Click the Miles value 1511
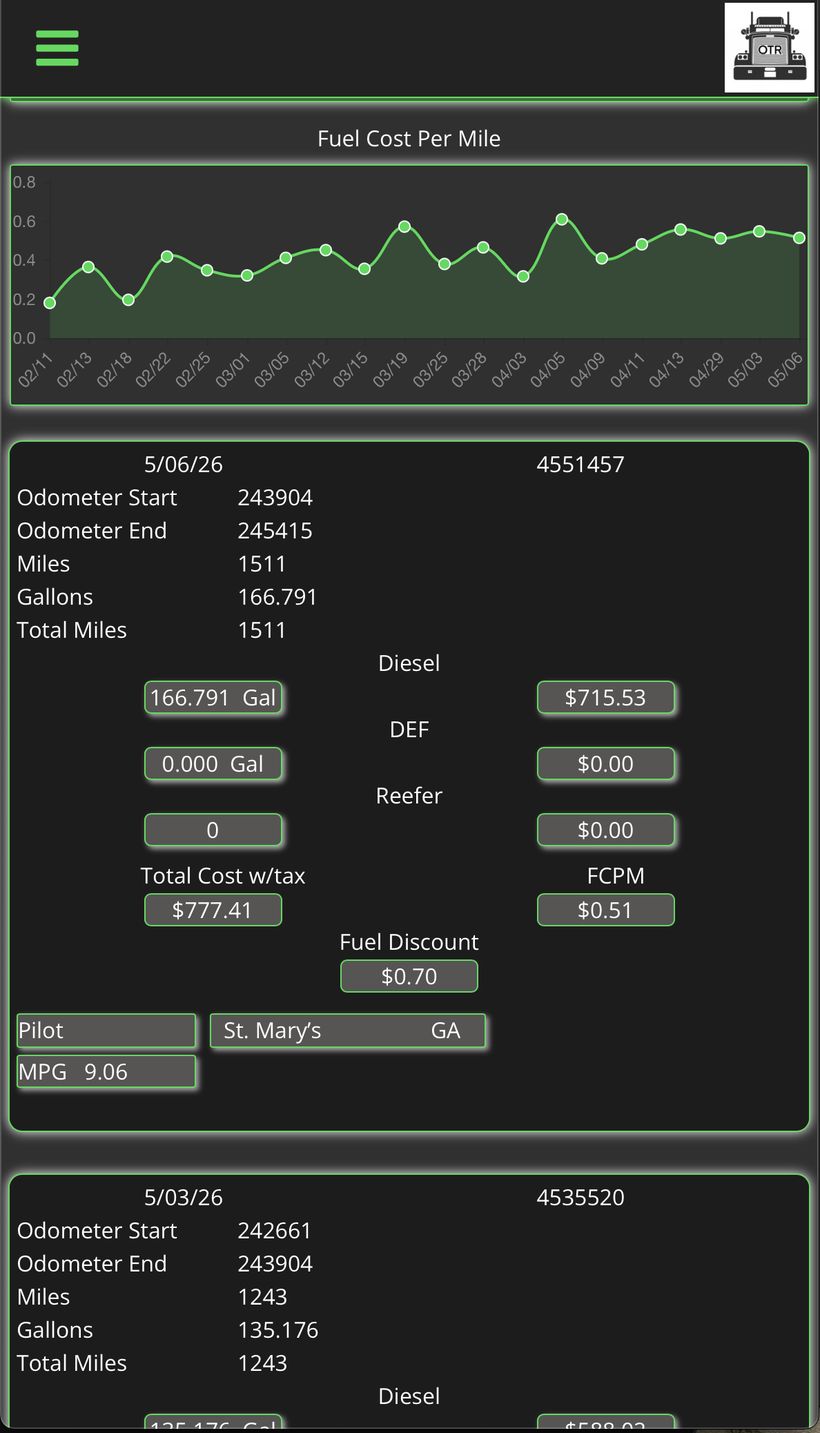820x1433 pixels. 262,563
